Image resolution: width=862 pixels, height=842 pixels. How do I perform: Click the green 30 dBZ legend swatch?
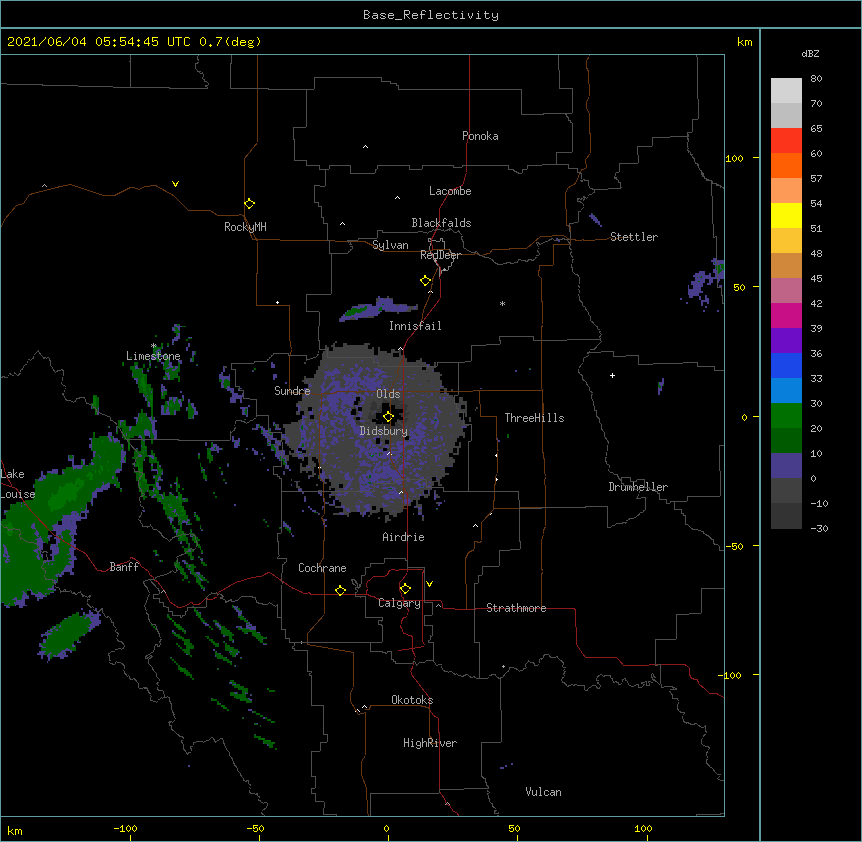(x=786, y=416)
